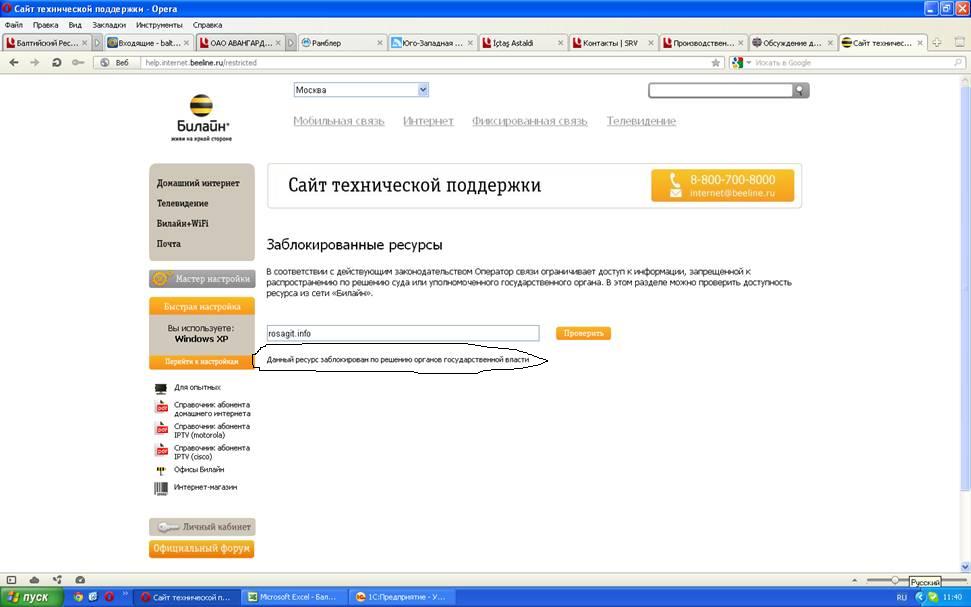Viewport: 971px width, 607px height.
Task: Click the Opera Turbo icon in the status bar
Action: (x=80, y=580)
